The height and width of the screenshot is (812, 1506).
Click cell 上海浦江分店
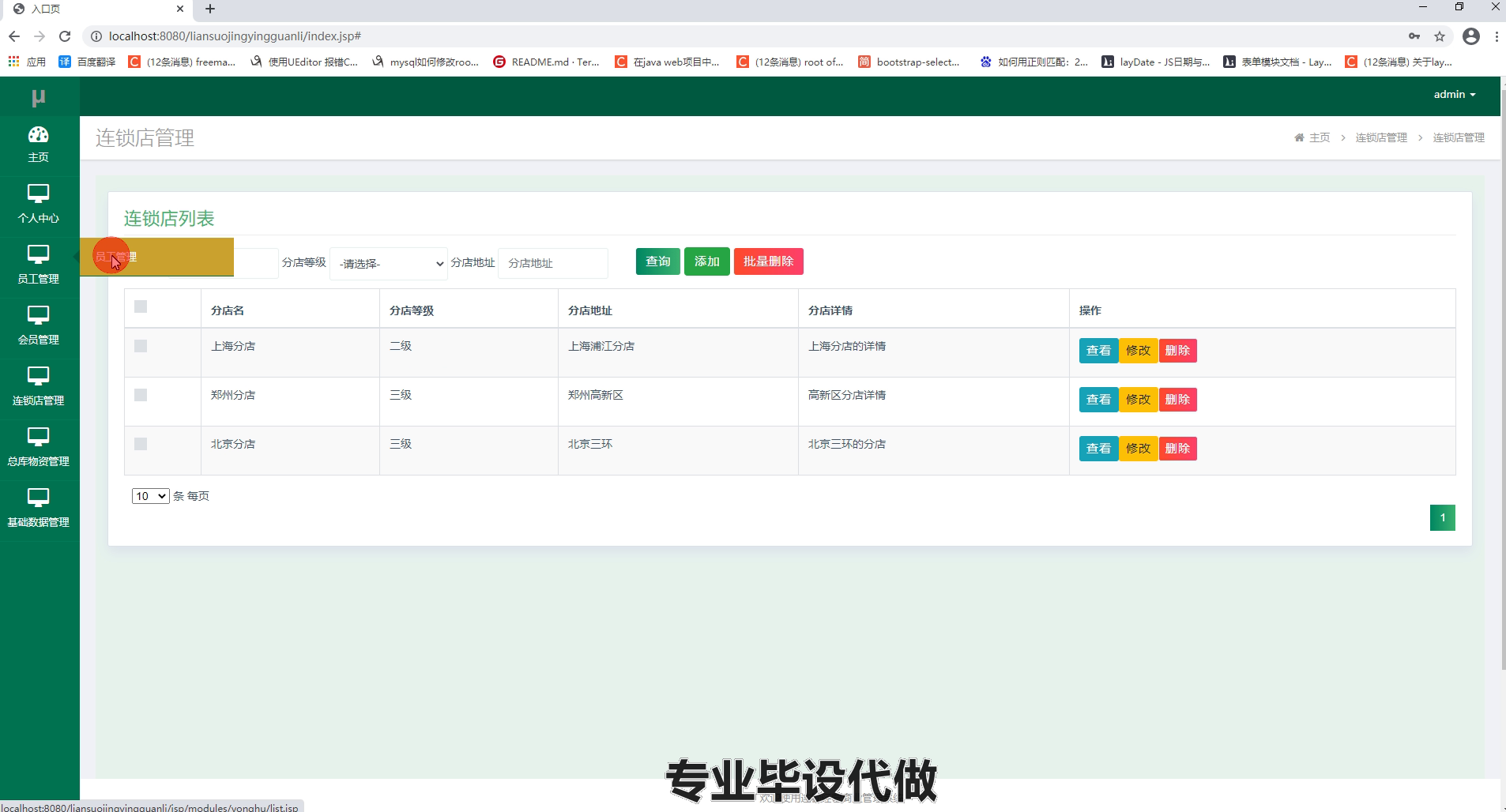(601, 346)
